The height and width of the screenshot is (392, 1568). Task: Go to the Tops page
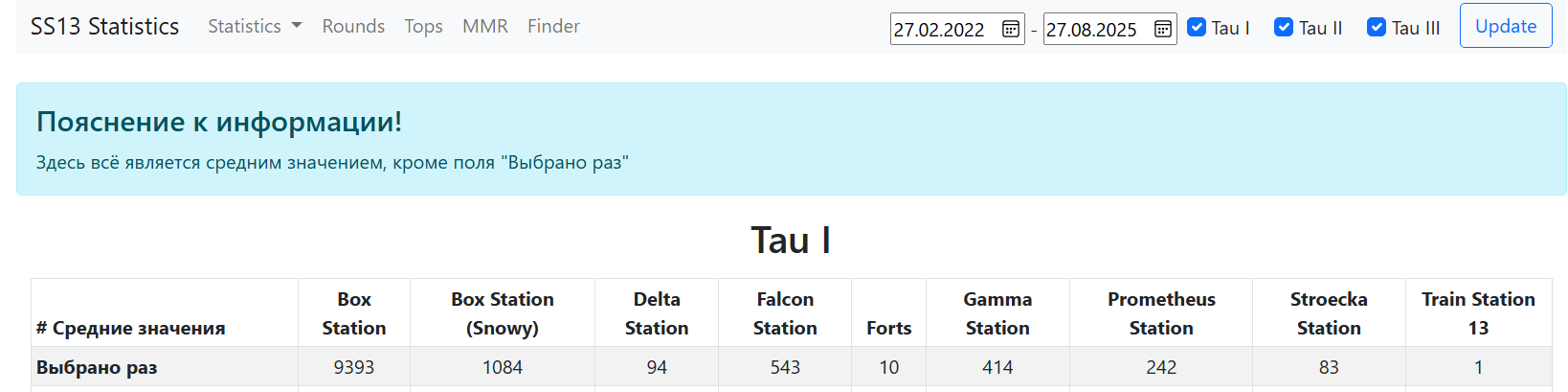pyautogui.click(x=423, y=26)
